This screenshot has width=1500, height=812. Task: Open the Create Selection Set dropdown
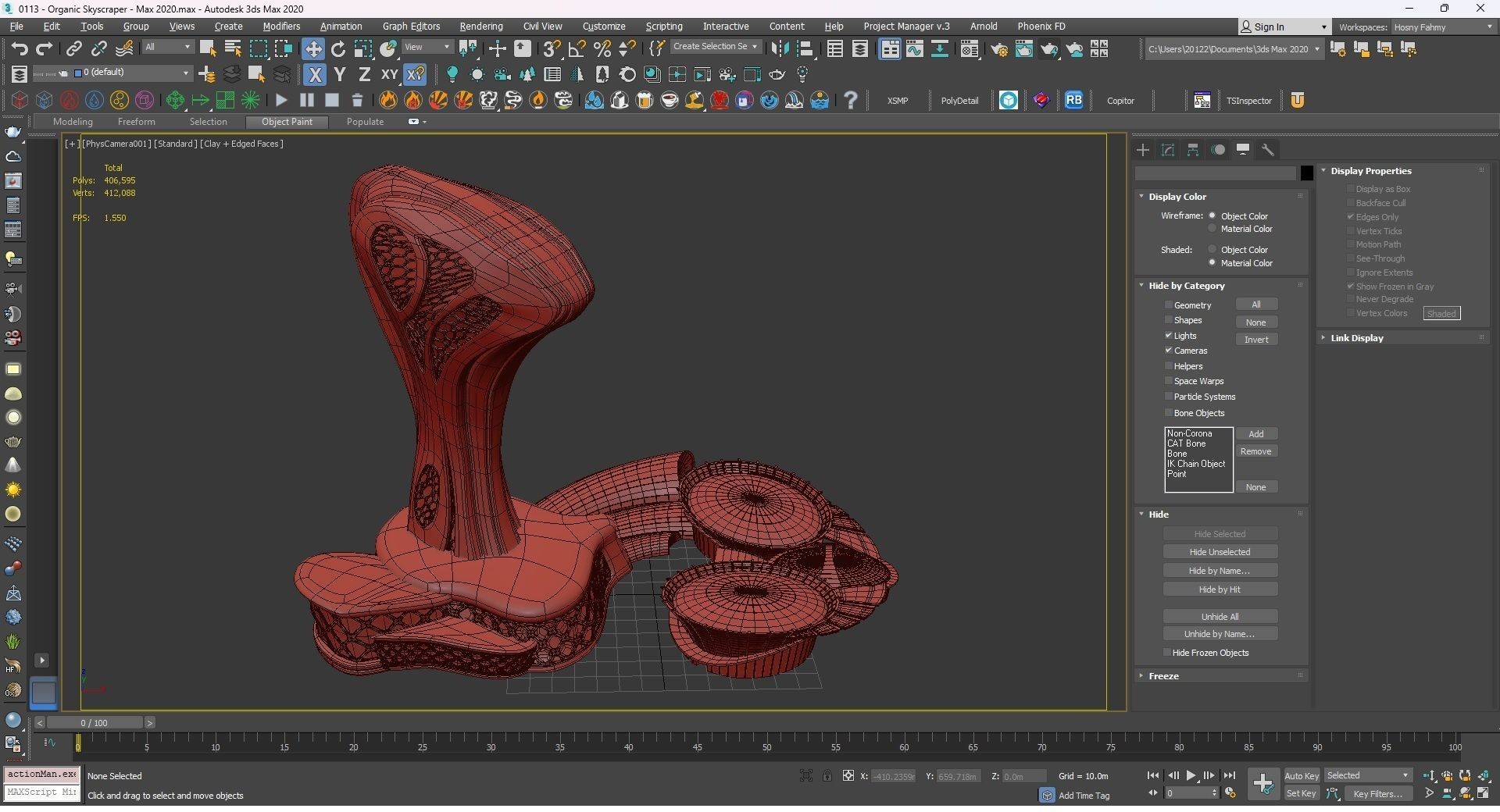tap(715, 47)
